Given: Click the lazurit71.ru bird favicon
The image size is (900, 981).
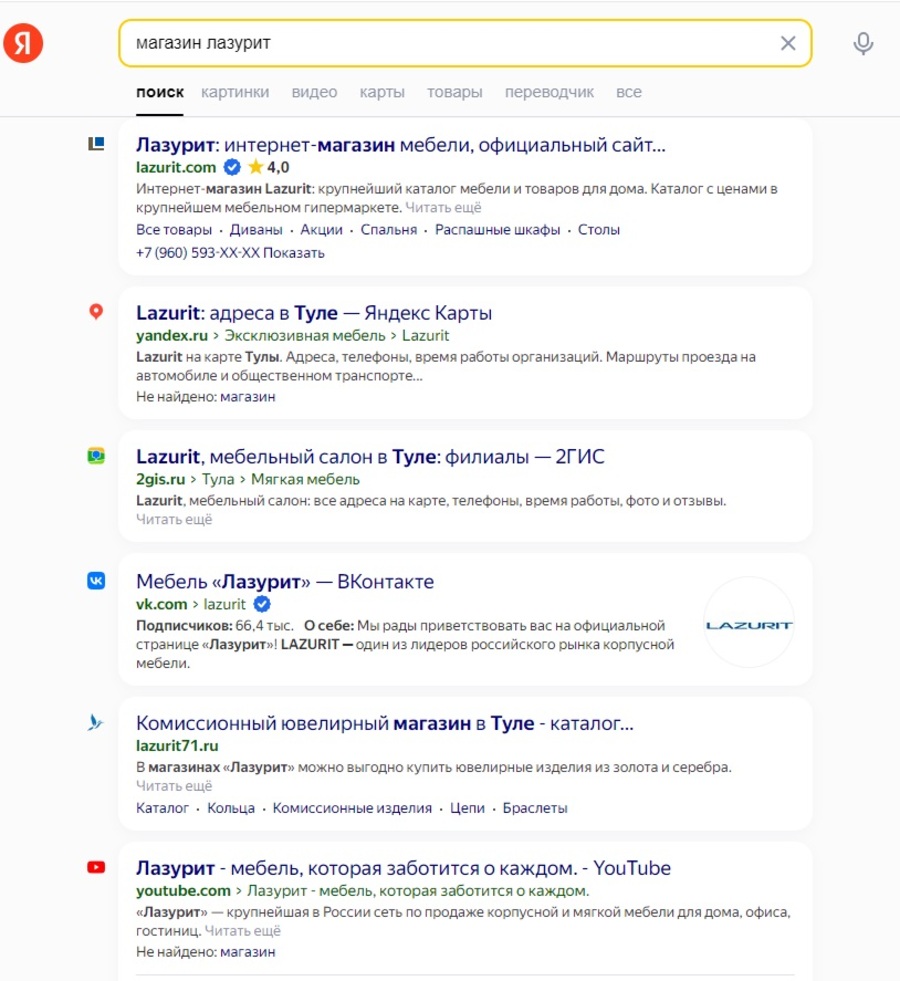Looking at the screenshot, I should 96,723.
